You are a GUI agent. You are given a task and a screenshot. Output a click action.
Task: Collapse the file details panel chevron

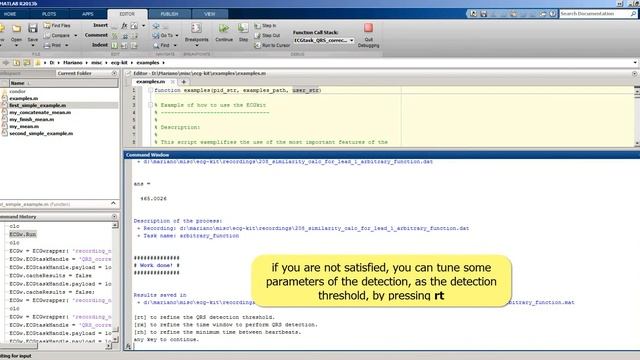pyautogui.click(x=113, y=203)
